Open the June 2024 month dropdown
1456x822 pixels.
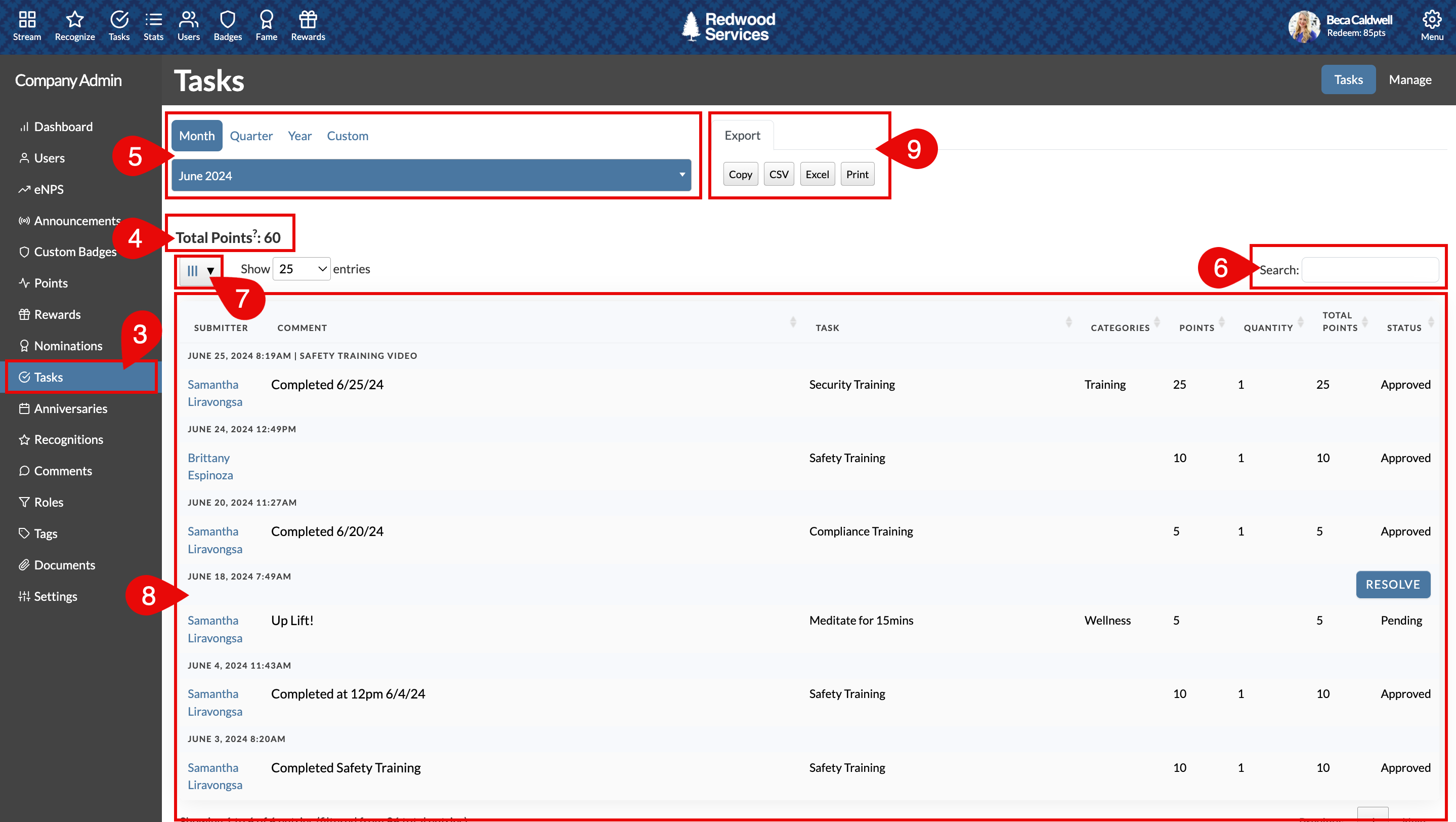pos(432,175)
